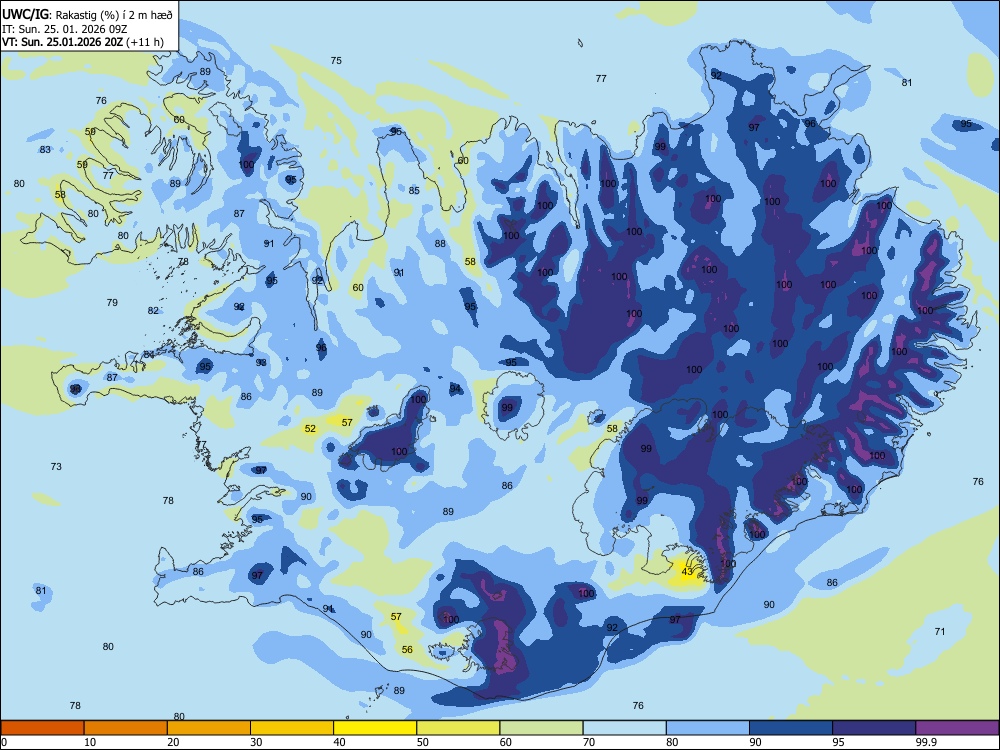Click the title 'UWC/IG: Rakastig (%) í 2 m hæð'
The image size is (1000, 750).
coord(87,13)
